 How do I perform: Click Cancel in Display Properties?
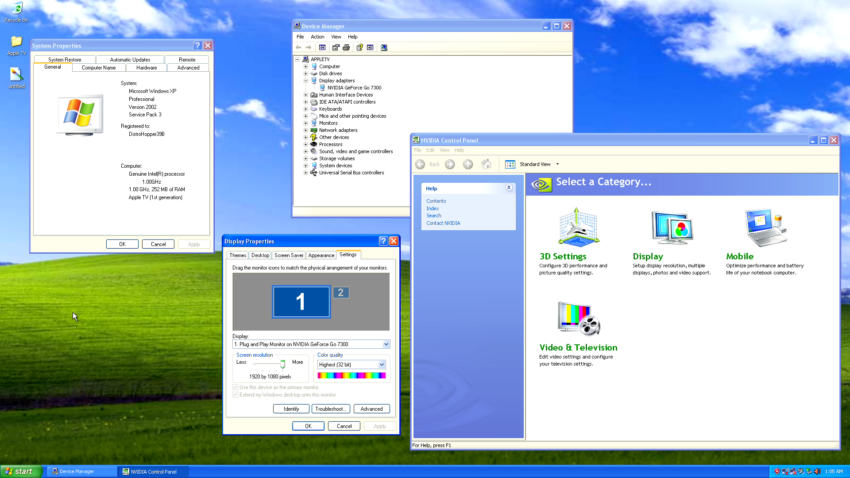coord(344,427)
